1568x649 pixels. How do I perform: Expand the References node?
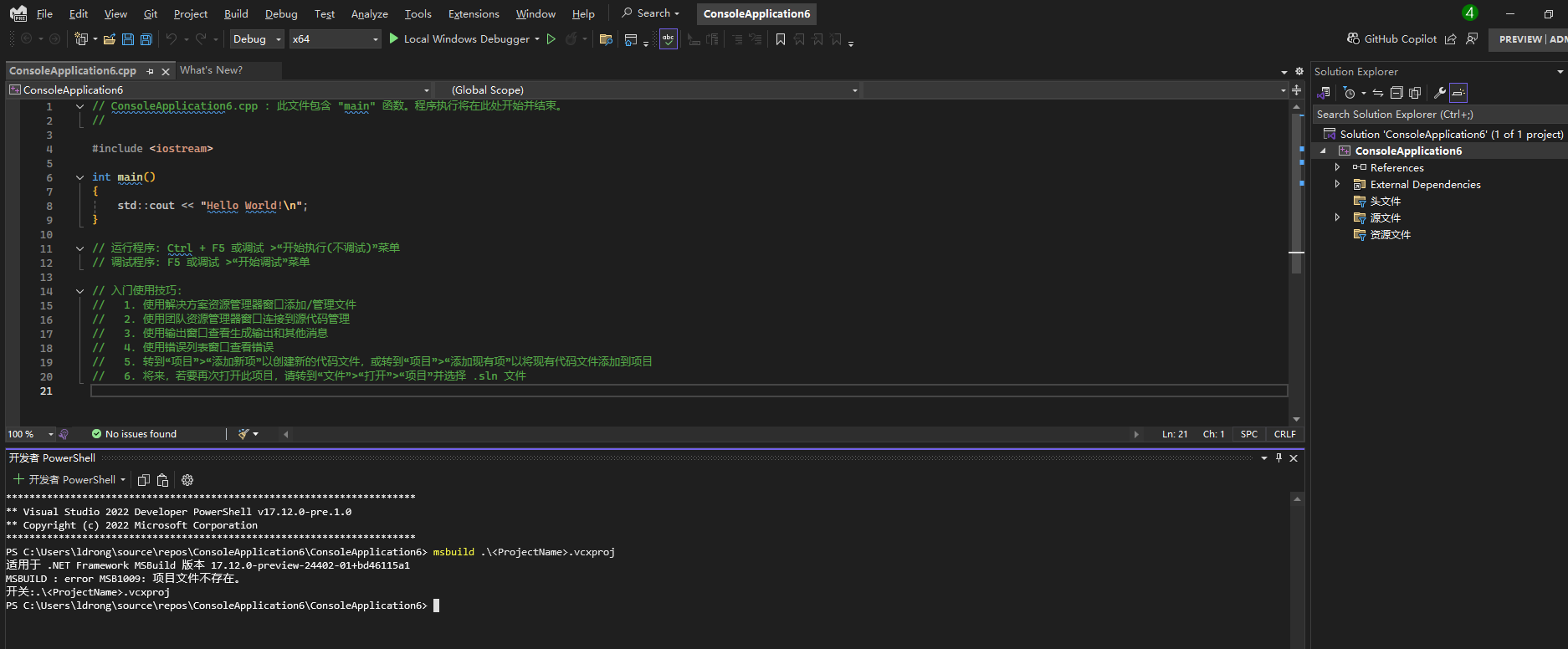(x=1337, y=167)
